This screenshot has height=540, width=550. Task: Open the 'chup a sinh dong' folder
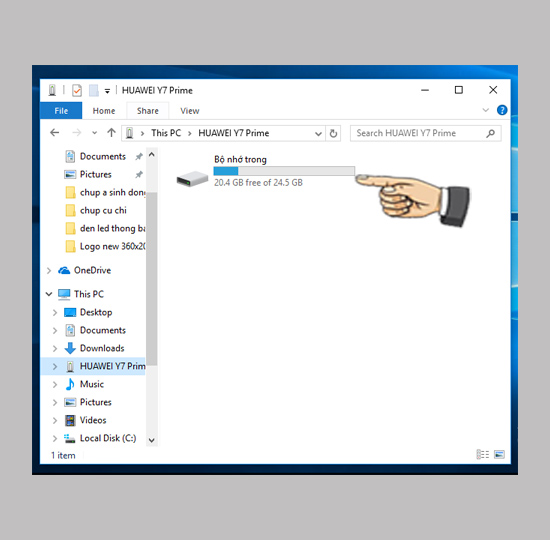pyautogui.click(x=105, y=193)
